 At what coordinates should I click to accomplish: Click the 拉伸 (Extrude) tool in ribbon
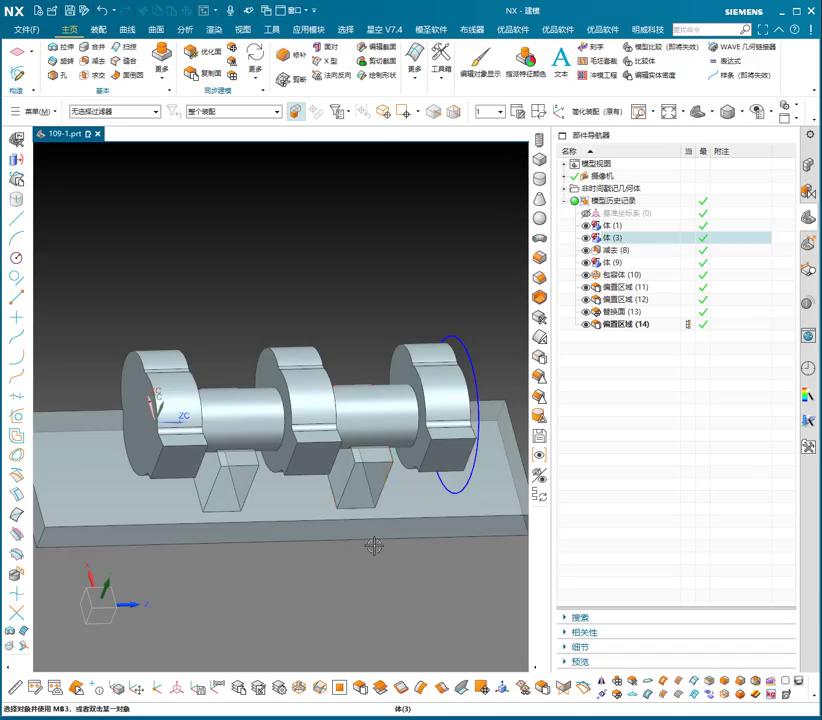60,47
